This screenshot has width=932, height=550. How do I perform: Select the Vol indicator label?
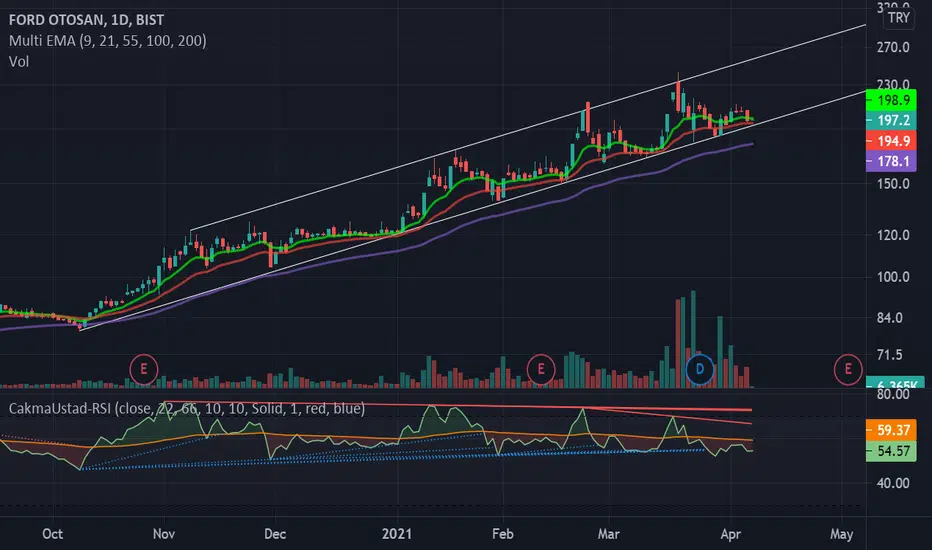click(x=18, y=61)
